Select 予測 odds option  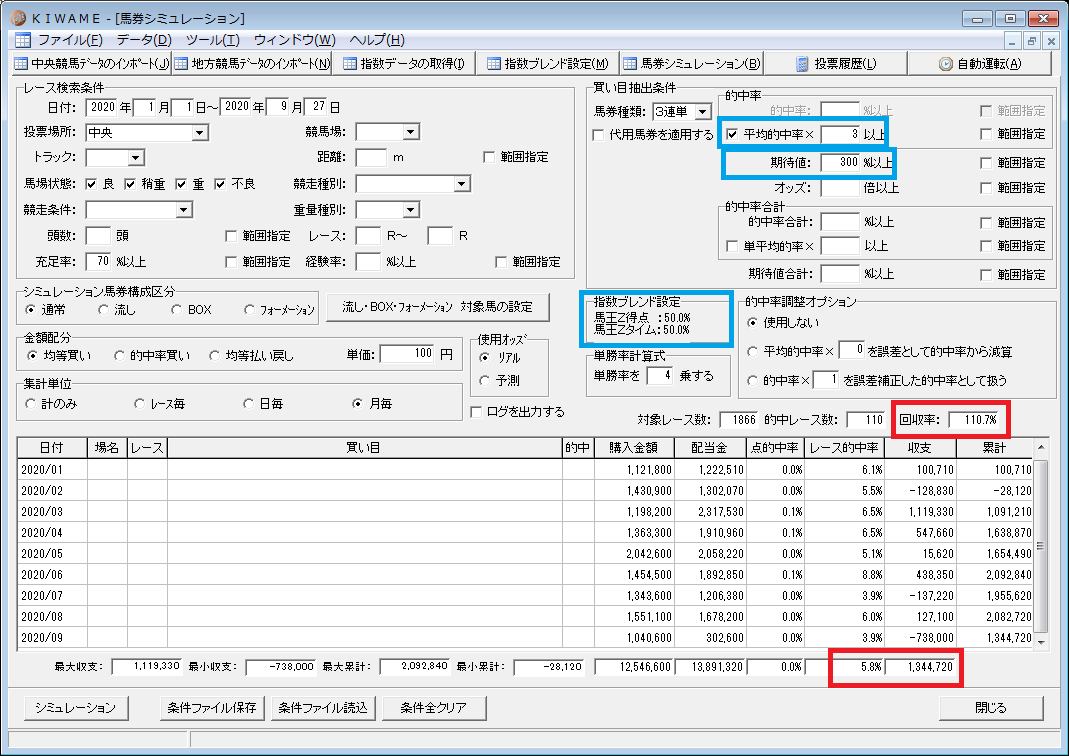pyautogui.click(x=485, y=380)
